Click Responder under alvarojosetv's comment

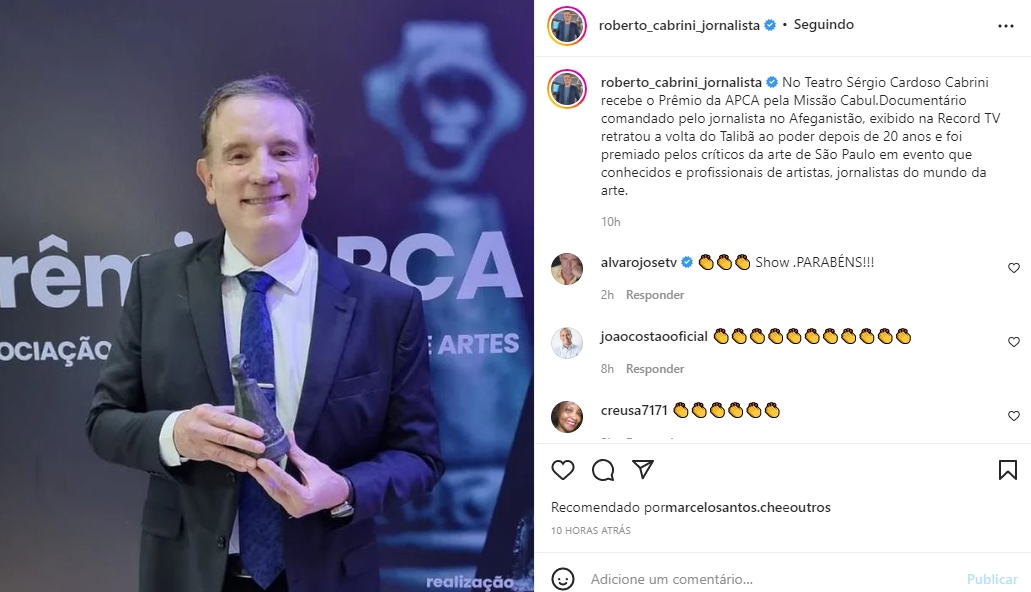(655, 295)
